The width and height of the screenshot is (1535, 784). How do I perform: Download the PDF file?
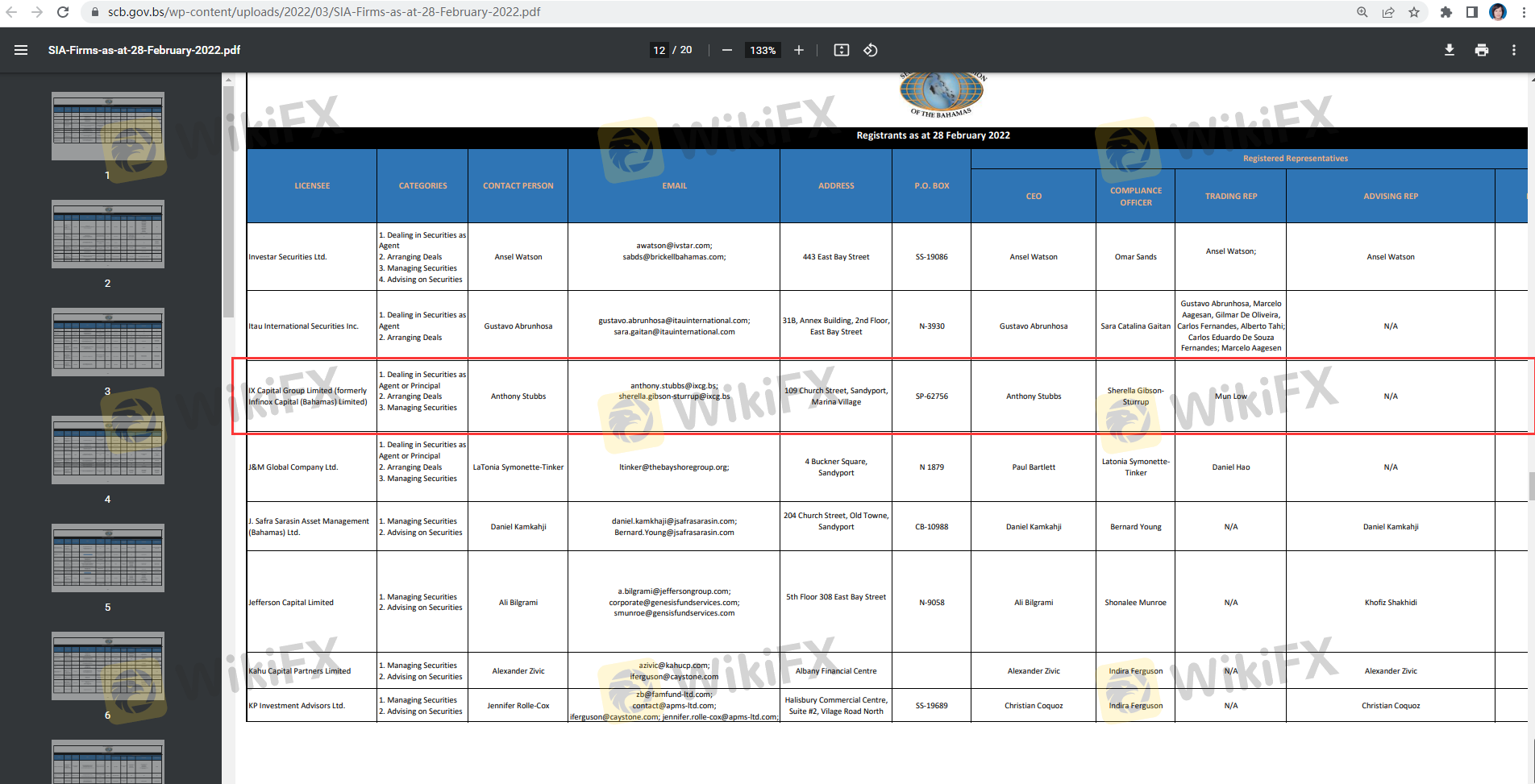pyautogui.click(x=1449, y=50)
